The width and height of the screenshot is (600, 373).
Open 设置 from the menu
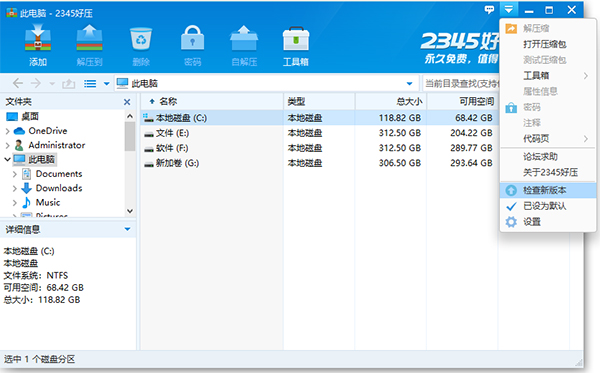tap(548, 222)
